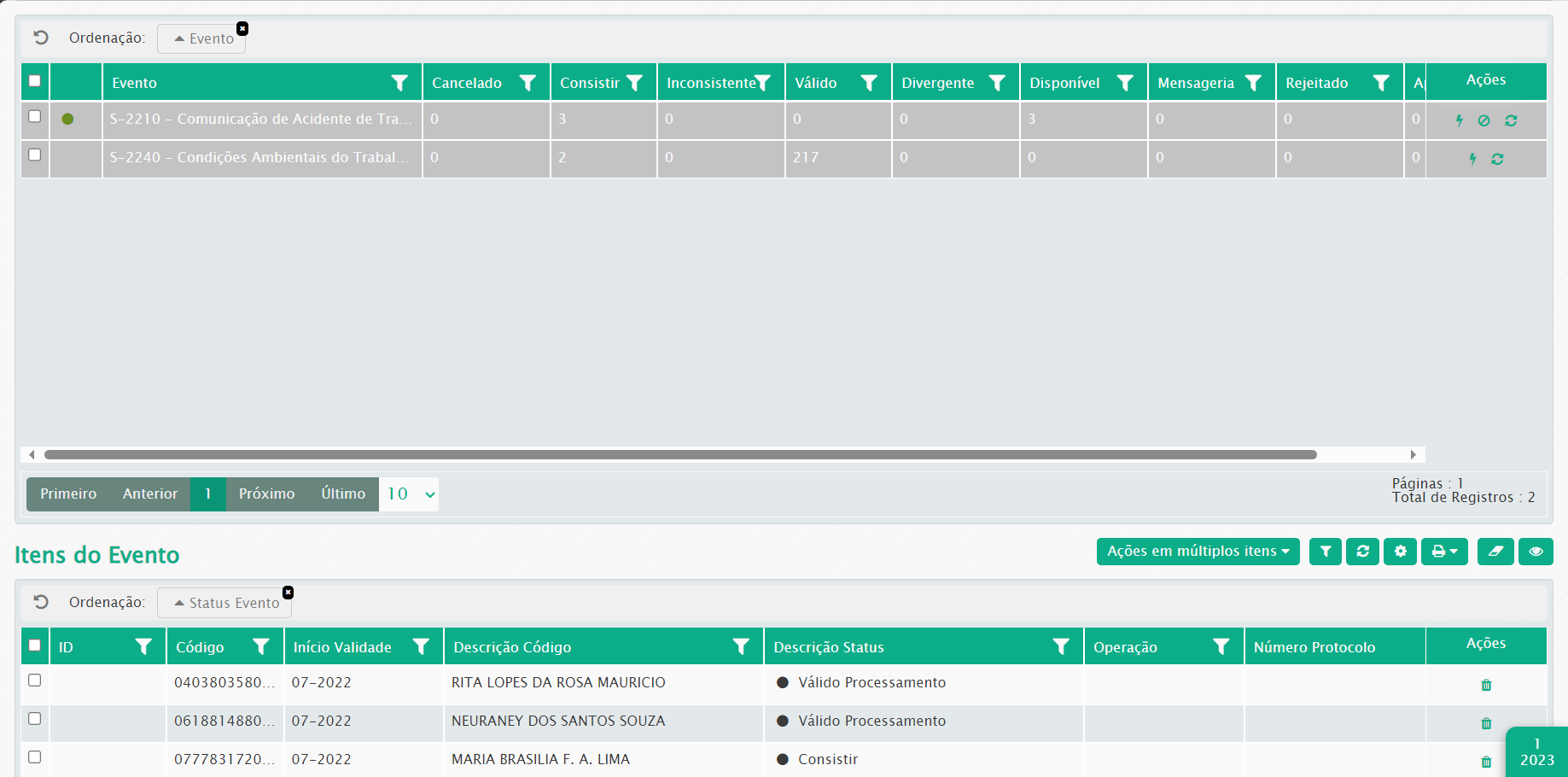1568x777 pixels.
Task: Tick the checkbox for NEURANEY DOS SANTOS SOUZA
Action: coord(35,719)
